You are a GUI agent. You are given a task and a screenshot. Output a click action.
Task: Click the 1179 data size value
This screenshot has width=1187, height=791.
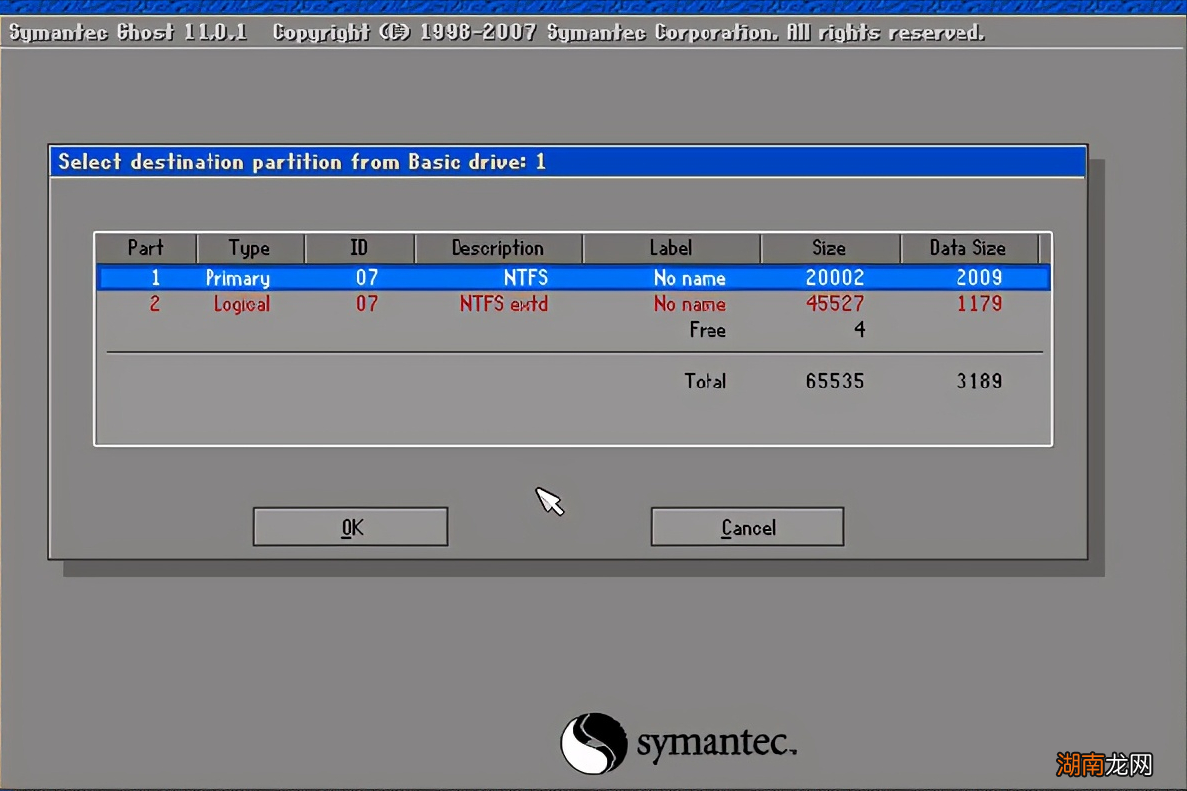[x=978, y=304]
